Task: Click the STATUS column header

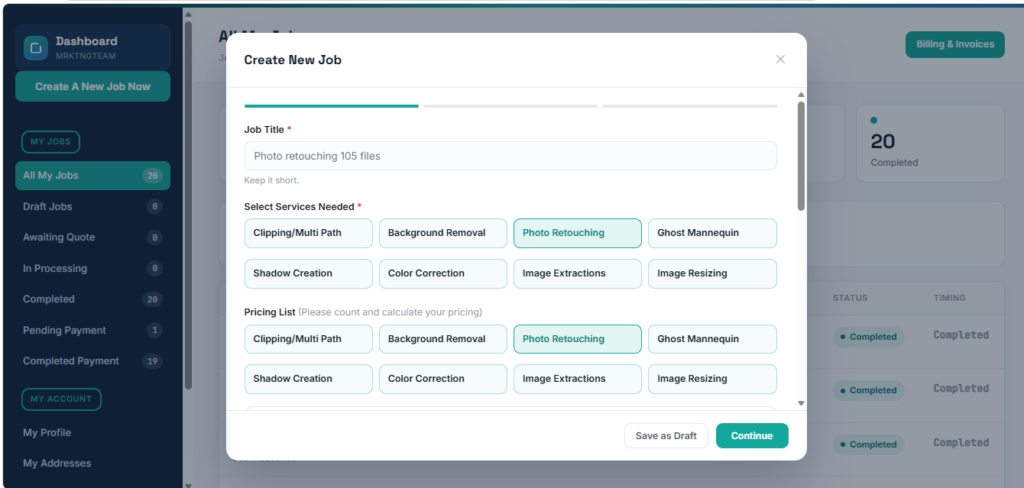Action: (850, 298)
